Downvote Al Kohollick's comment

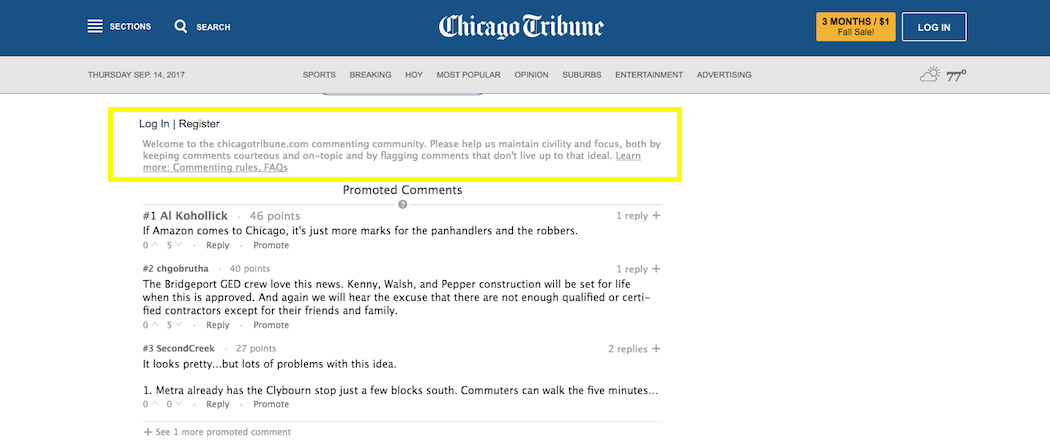pos(178,246)
